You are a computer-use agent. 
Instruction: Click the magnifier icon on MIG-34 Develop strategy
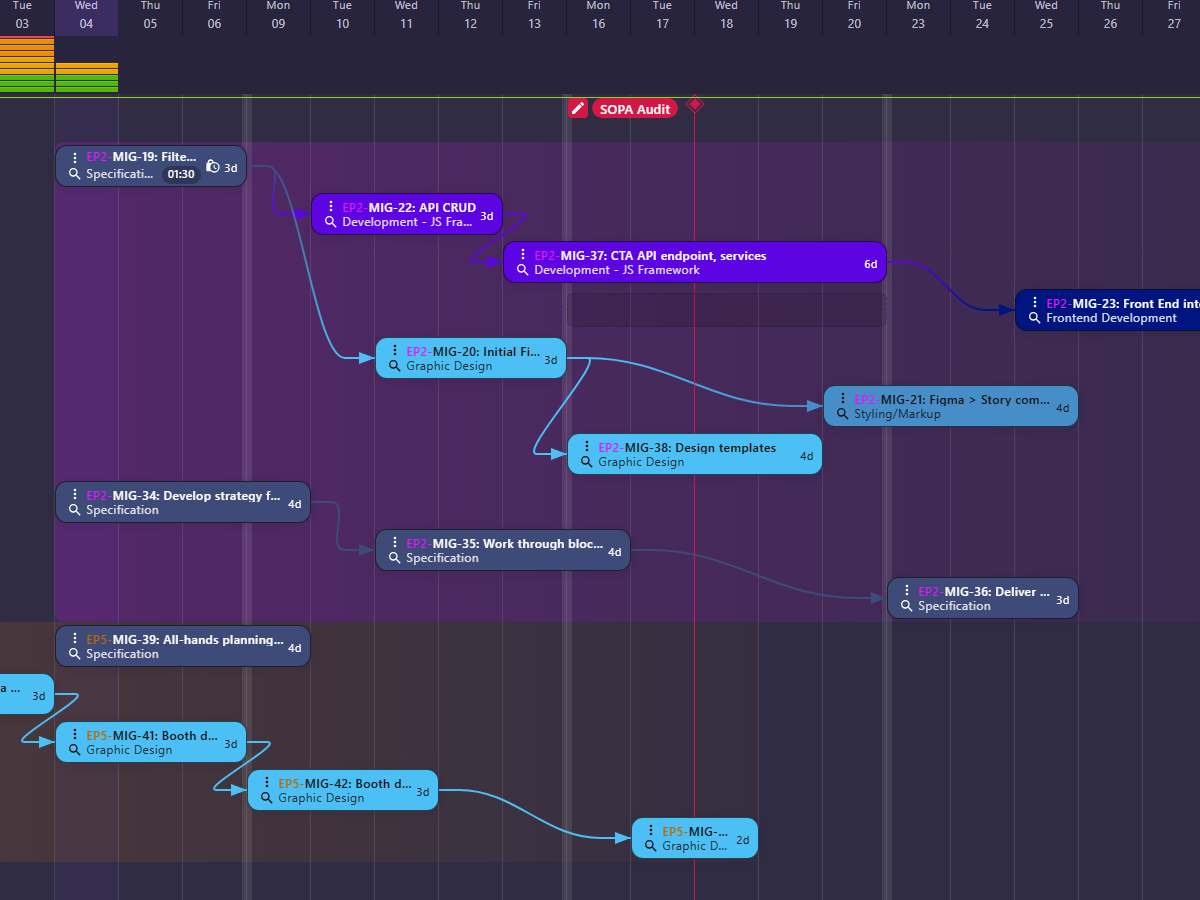73,510
